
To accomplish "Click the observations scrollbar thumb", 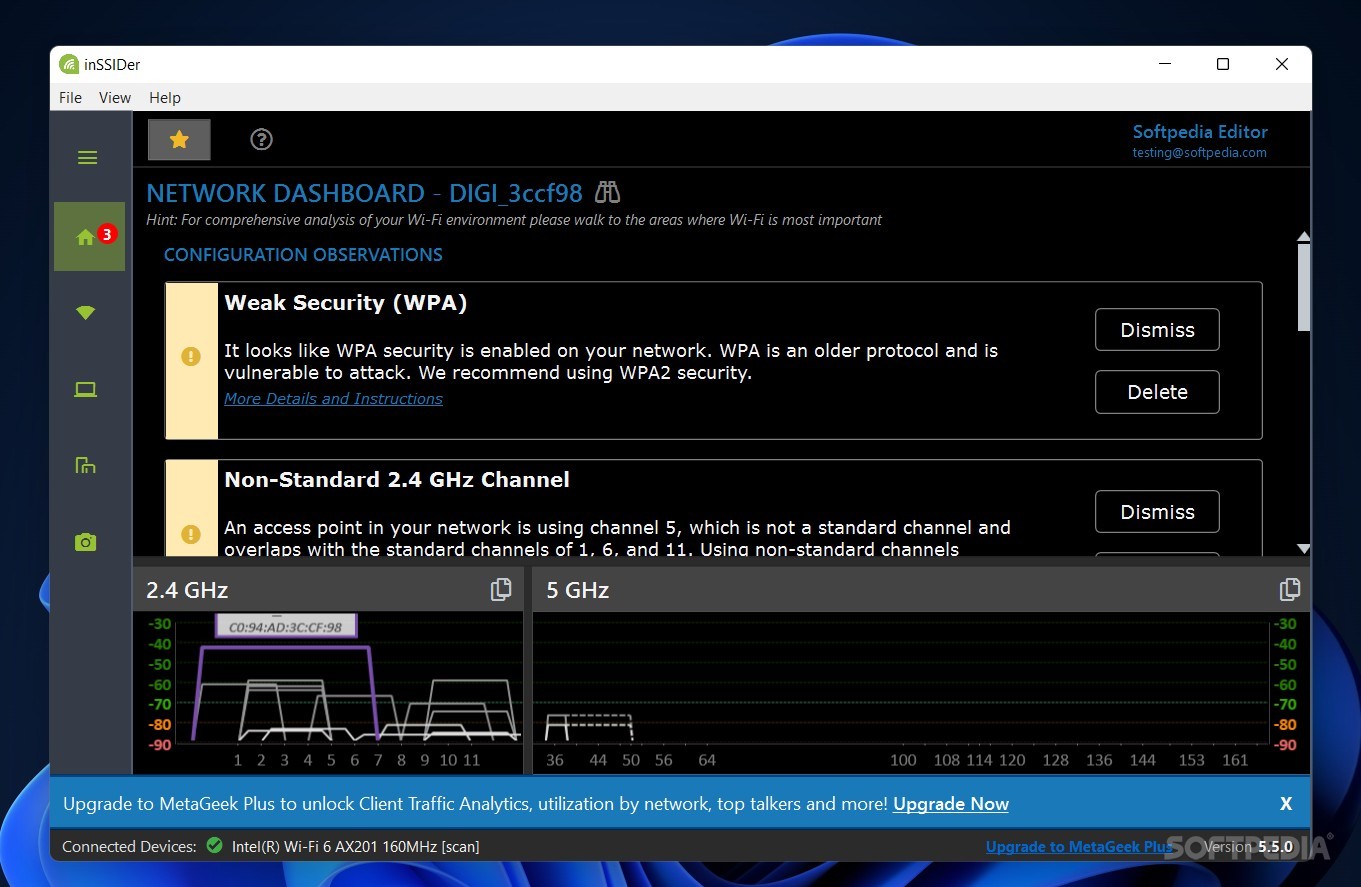I will click(1303, 287).
